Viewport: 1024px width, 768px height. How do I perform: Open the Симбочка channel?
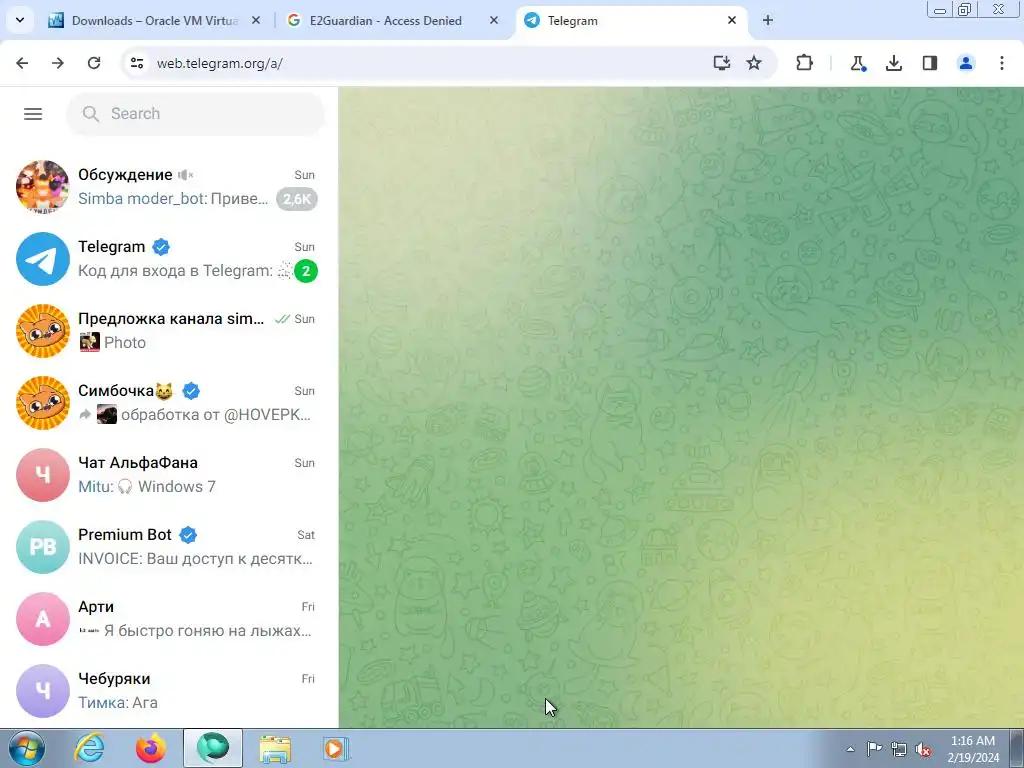tap(168, 403)
